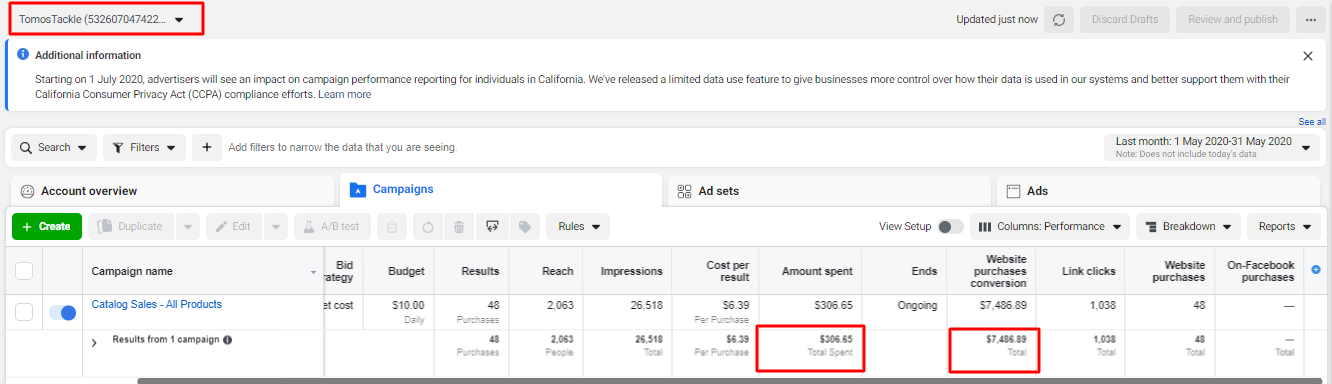Click the See all link
The height and width of the screenshot is (384, 1332).
pos(1312,122)
